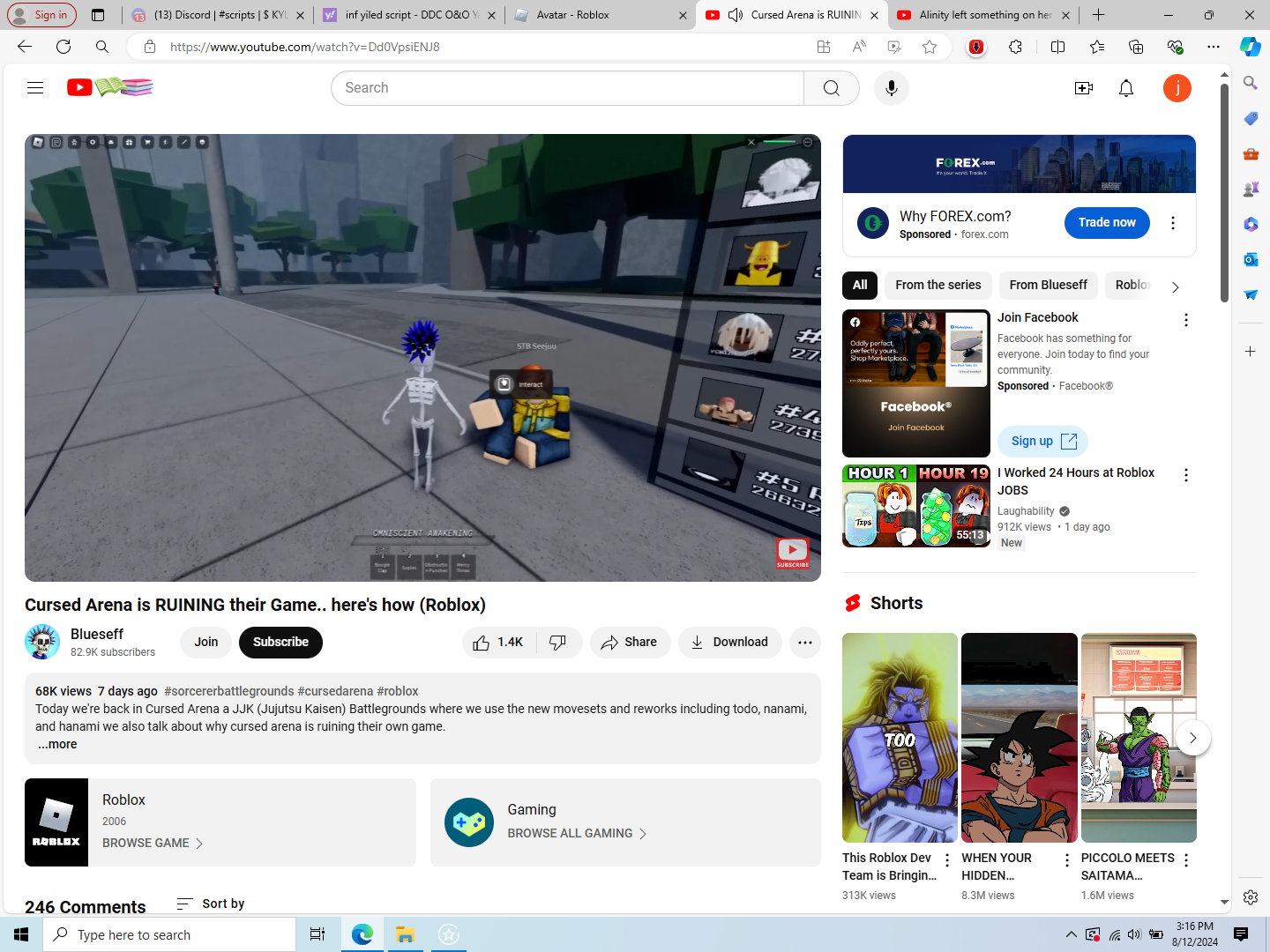
Task: Dislike the video with thumbs down
Action: click(558, 643)
